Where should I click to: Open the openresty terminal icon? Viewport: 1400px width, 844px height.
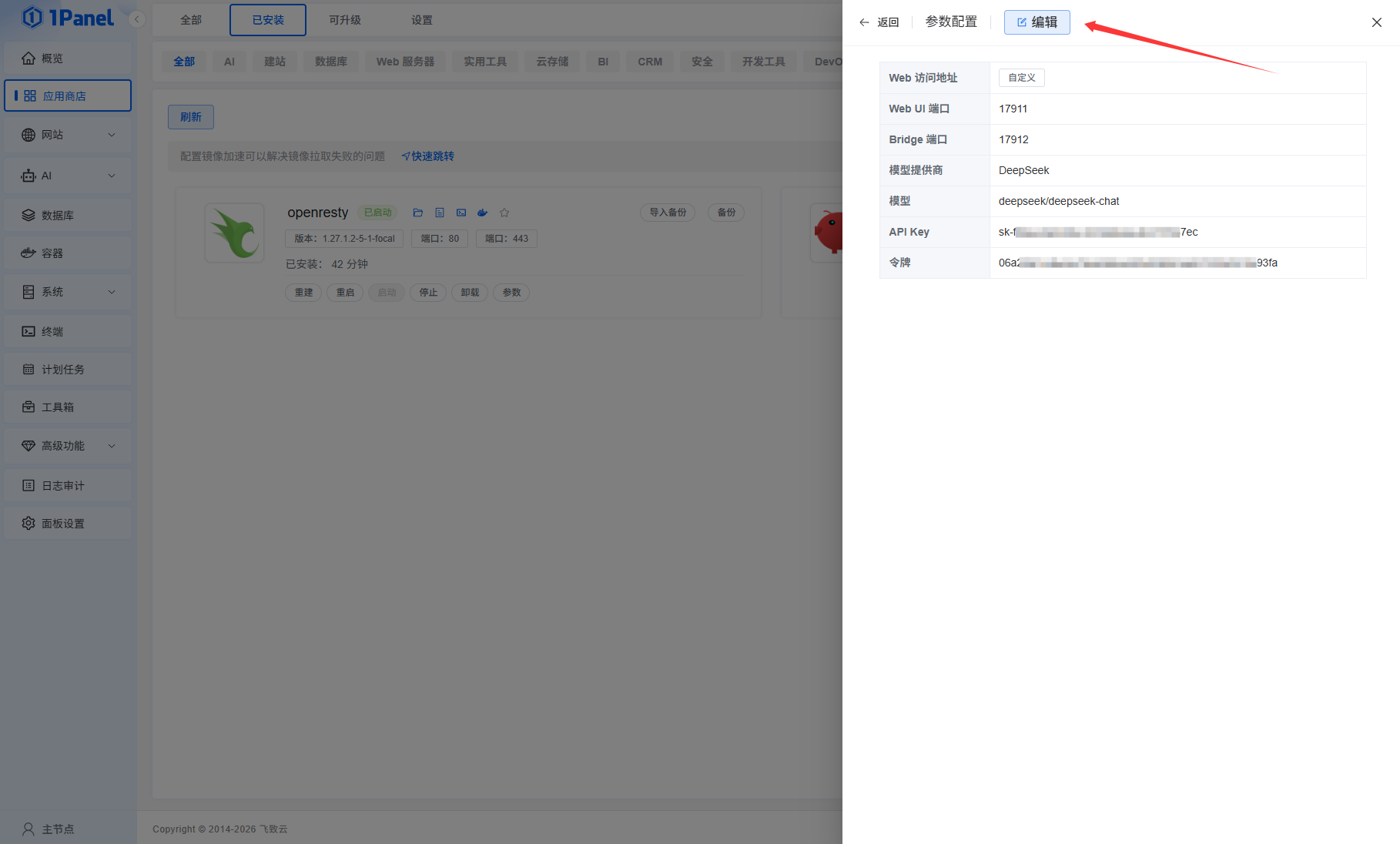click(461, 213)
